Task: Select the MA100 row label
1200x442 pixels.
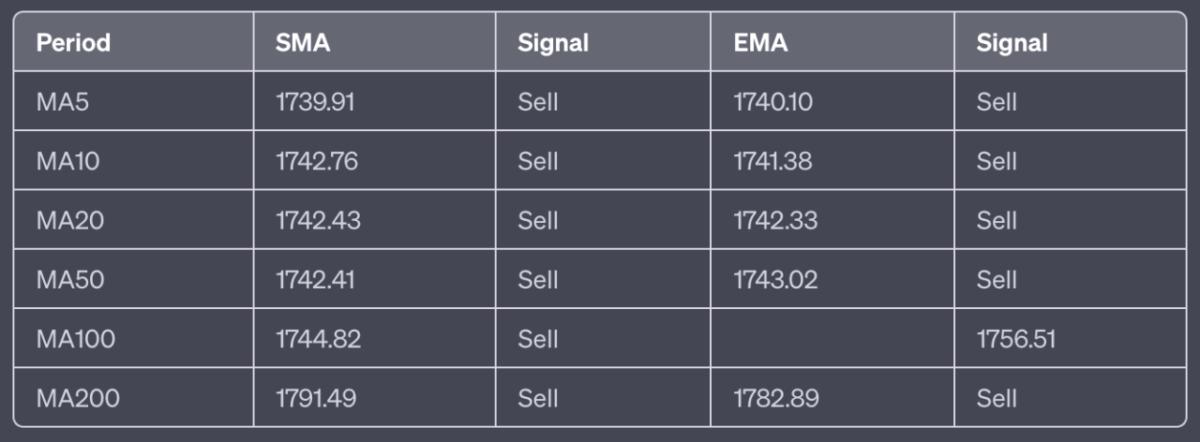Action: click(75, 339)
